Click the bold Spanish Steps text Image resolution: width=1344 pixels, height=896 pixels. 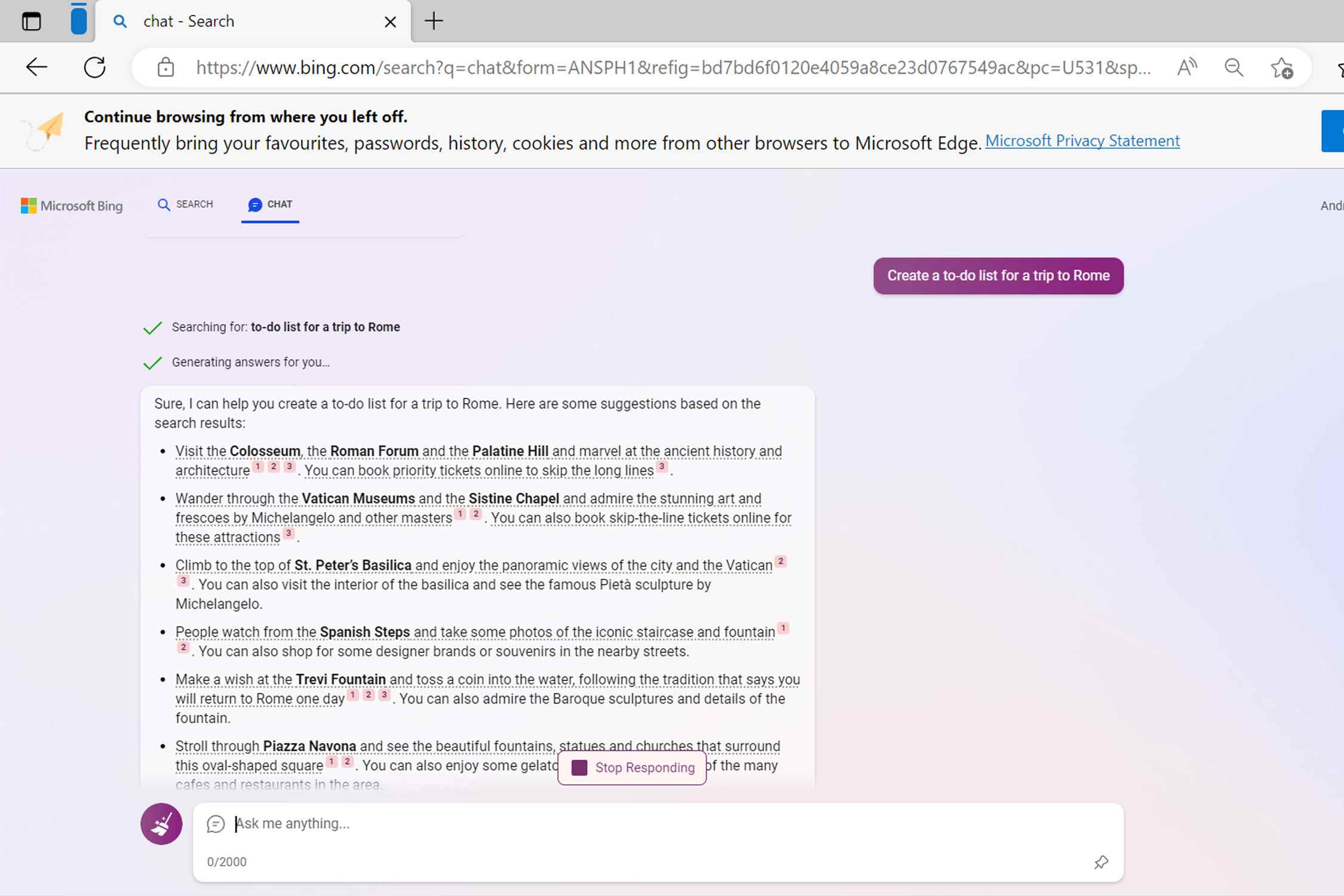pyautogui.click(x=365, y=632)
